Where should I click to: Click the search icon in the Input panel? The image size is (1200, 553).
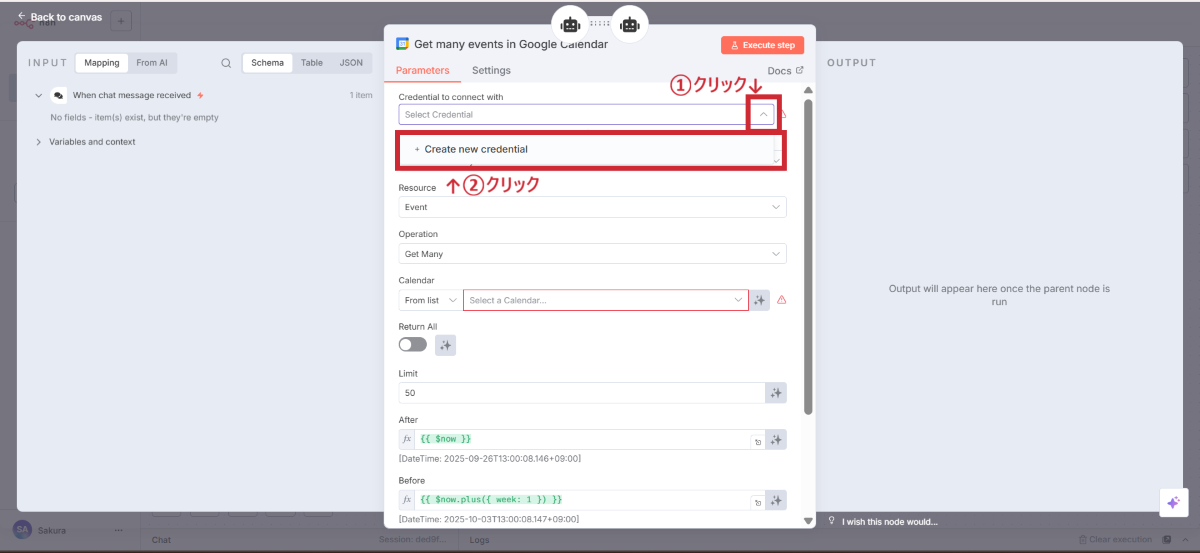[226, 63]
